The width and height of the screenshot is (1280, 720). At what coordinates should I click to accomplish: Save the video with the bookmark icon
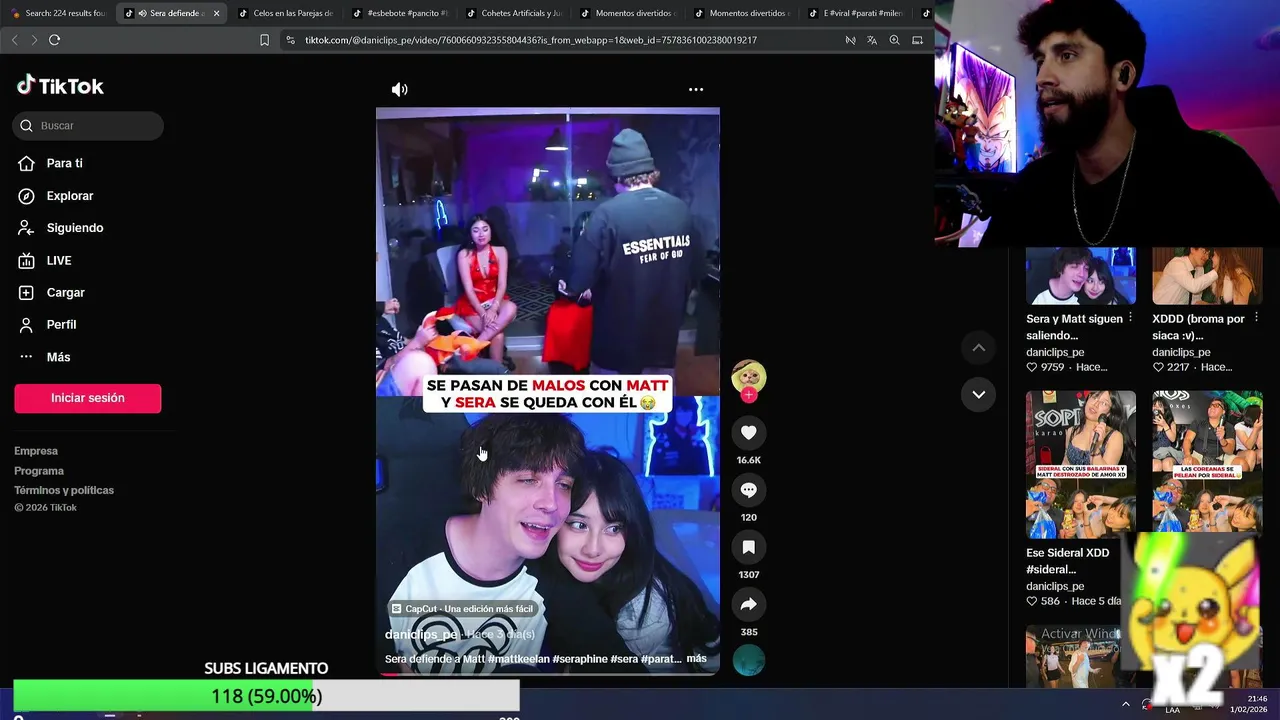click(x=748, y=547)
